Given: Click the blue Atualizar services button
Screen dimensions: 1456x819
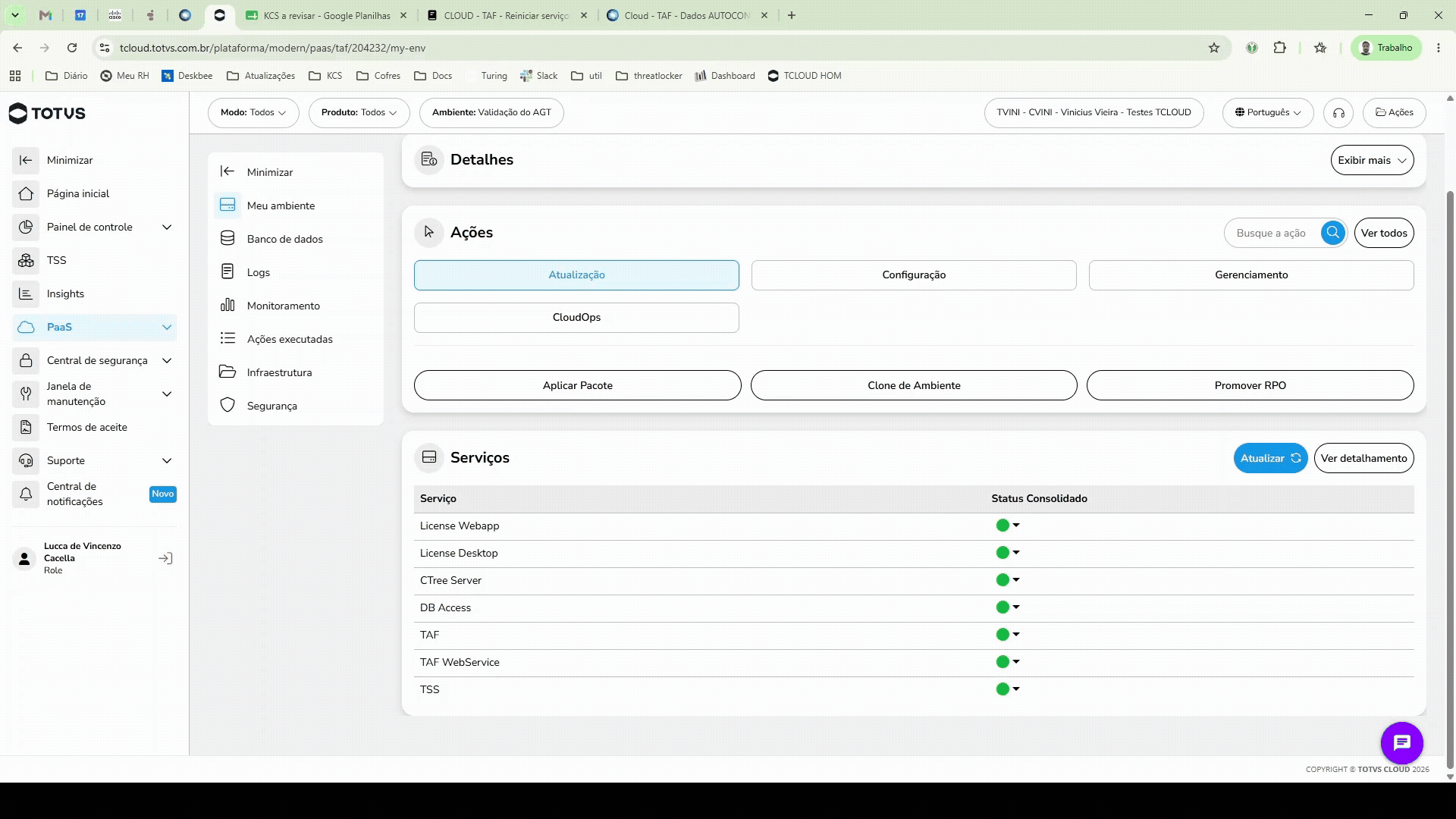Looking at the screenshot, I should (x=1270, y=458).
